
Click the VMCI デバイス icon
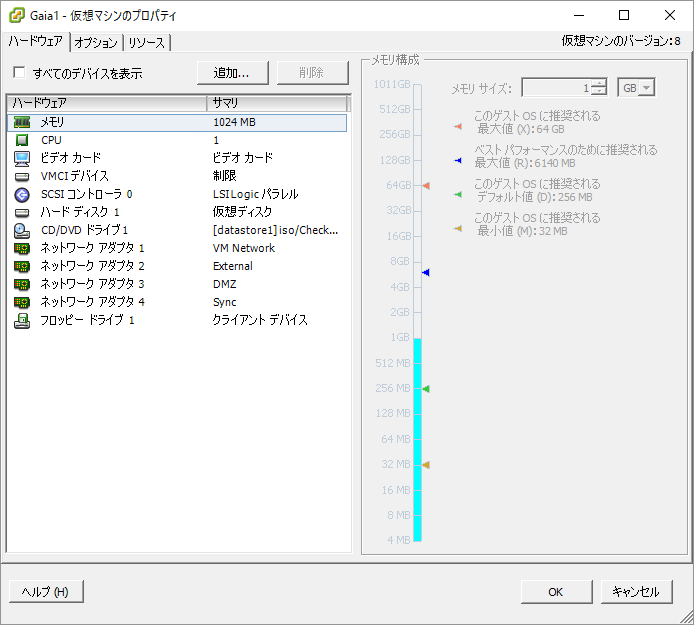click(22, 177)
